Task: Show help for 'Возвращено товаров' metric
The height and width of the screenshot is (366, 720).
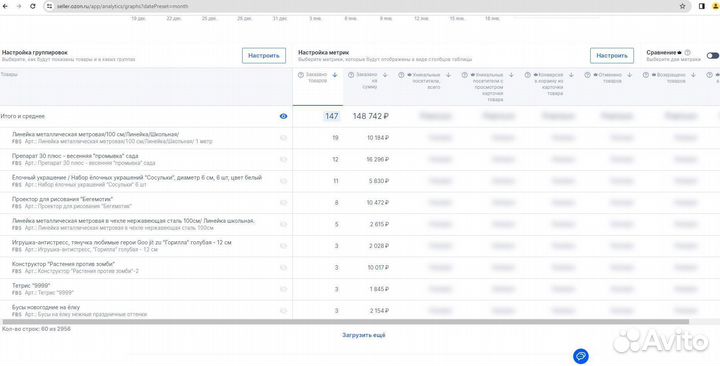Action: tap(646, 75)
